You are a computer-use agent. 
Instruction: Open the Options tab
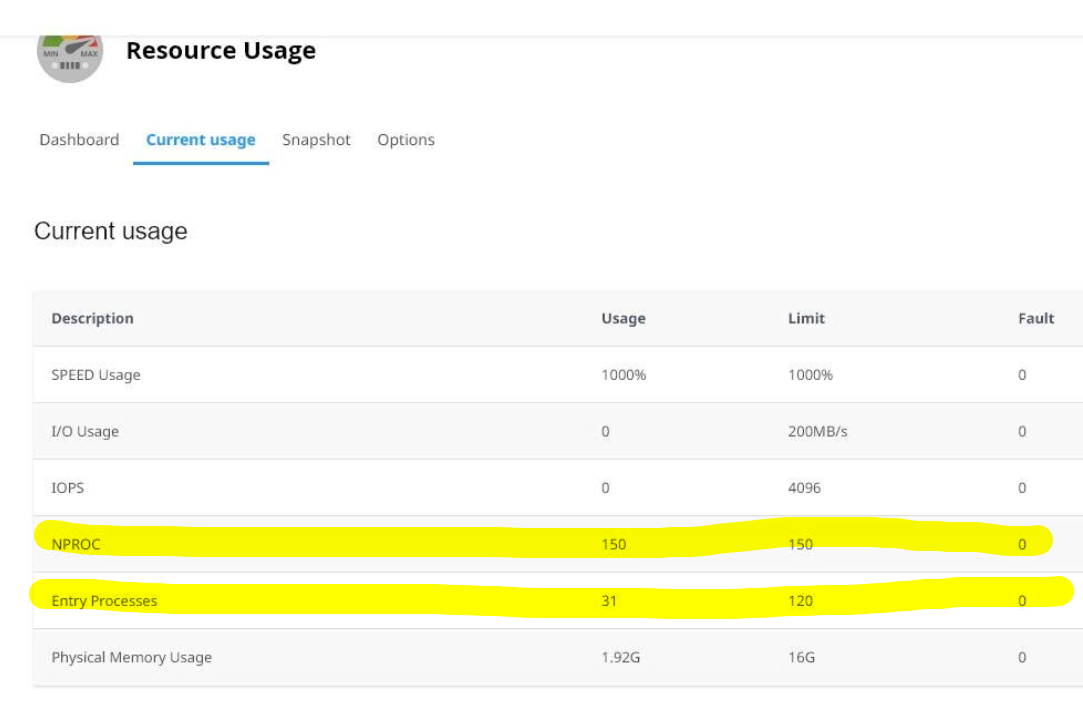pos(406,140)
